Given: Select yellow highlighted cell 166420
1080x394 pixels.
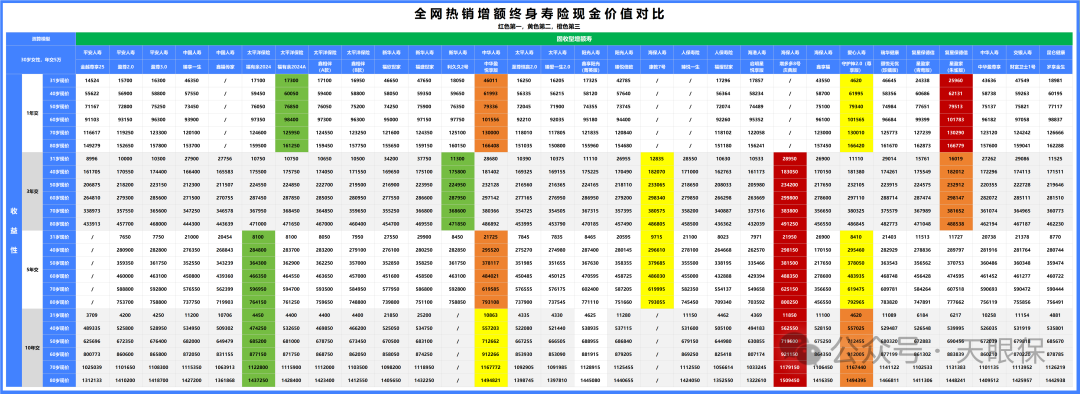Looking at the screenshot, I should tap(858, 145).
